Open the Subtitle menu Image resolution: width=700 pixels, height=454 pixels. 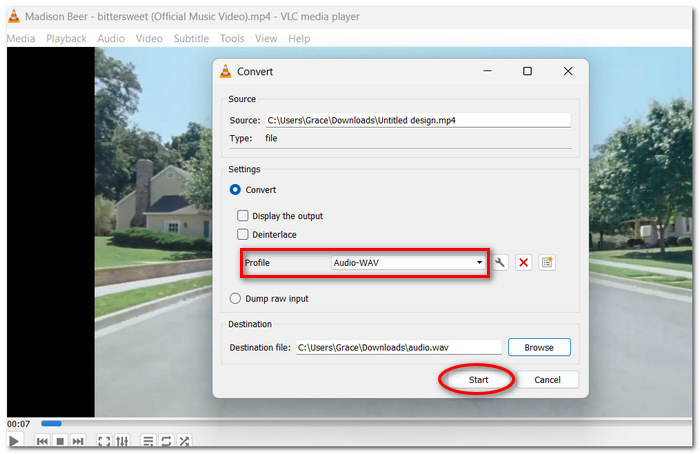191,38
